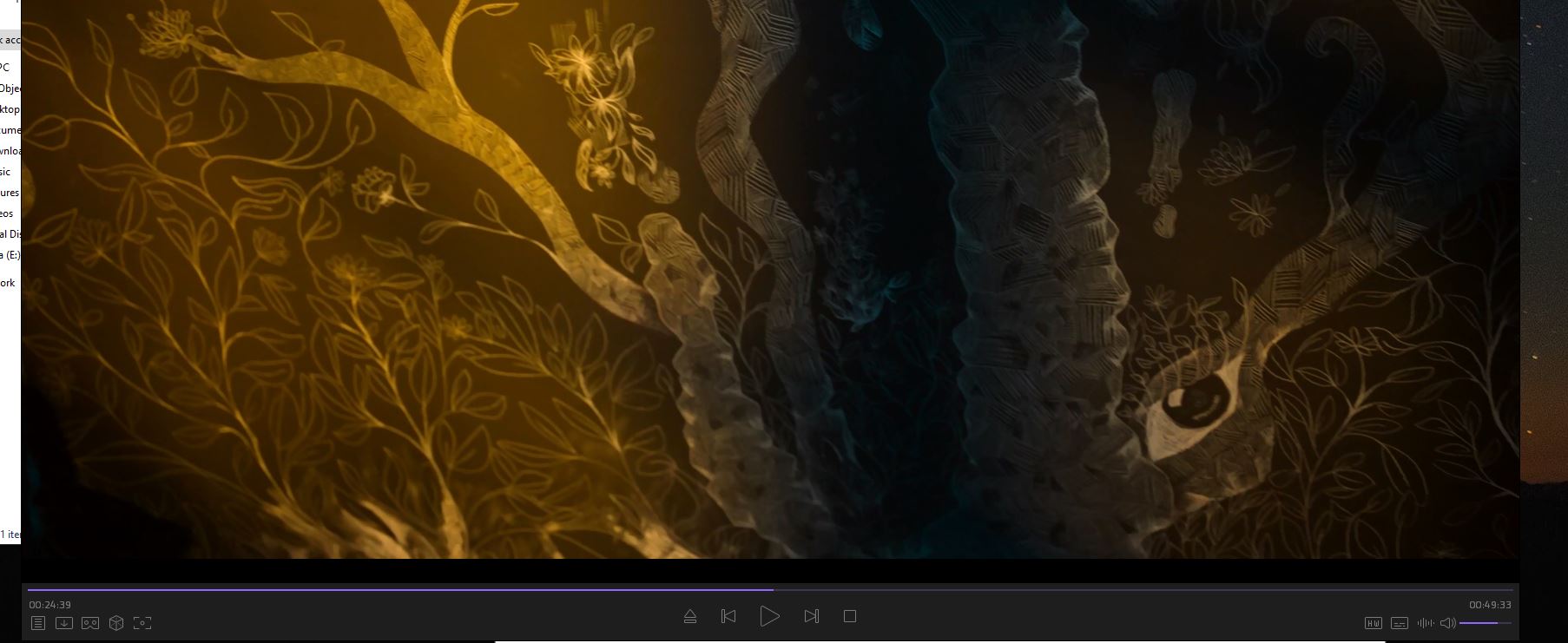Click the total duration 00:49:33 label
Viewport: 1568px width, 643px height.
[1490, 605]
